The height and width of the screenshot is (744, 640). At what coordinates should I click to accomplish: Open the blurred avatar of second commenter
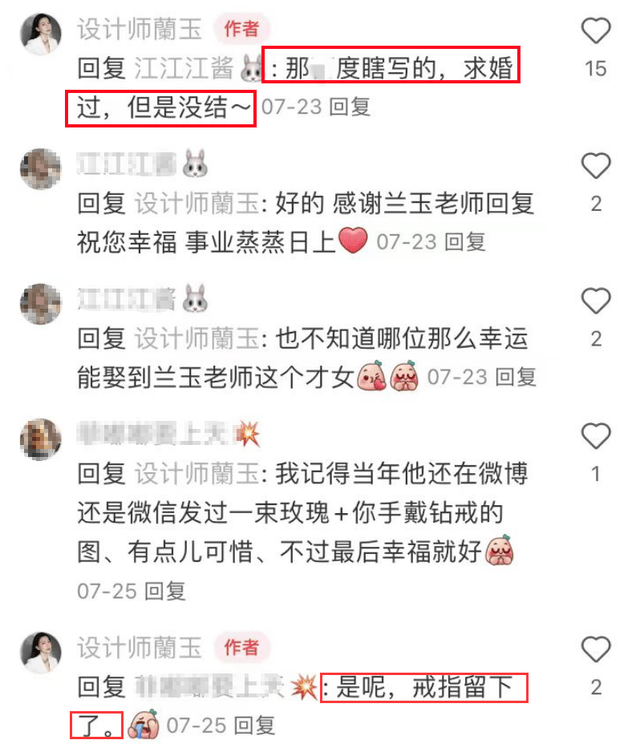click(41, 169)
